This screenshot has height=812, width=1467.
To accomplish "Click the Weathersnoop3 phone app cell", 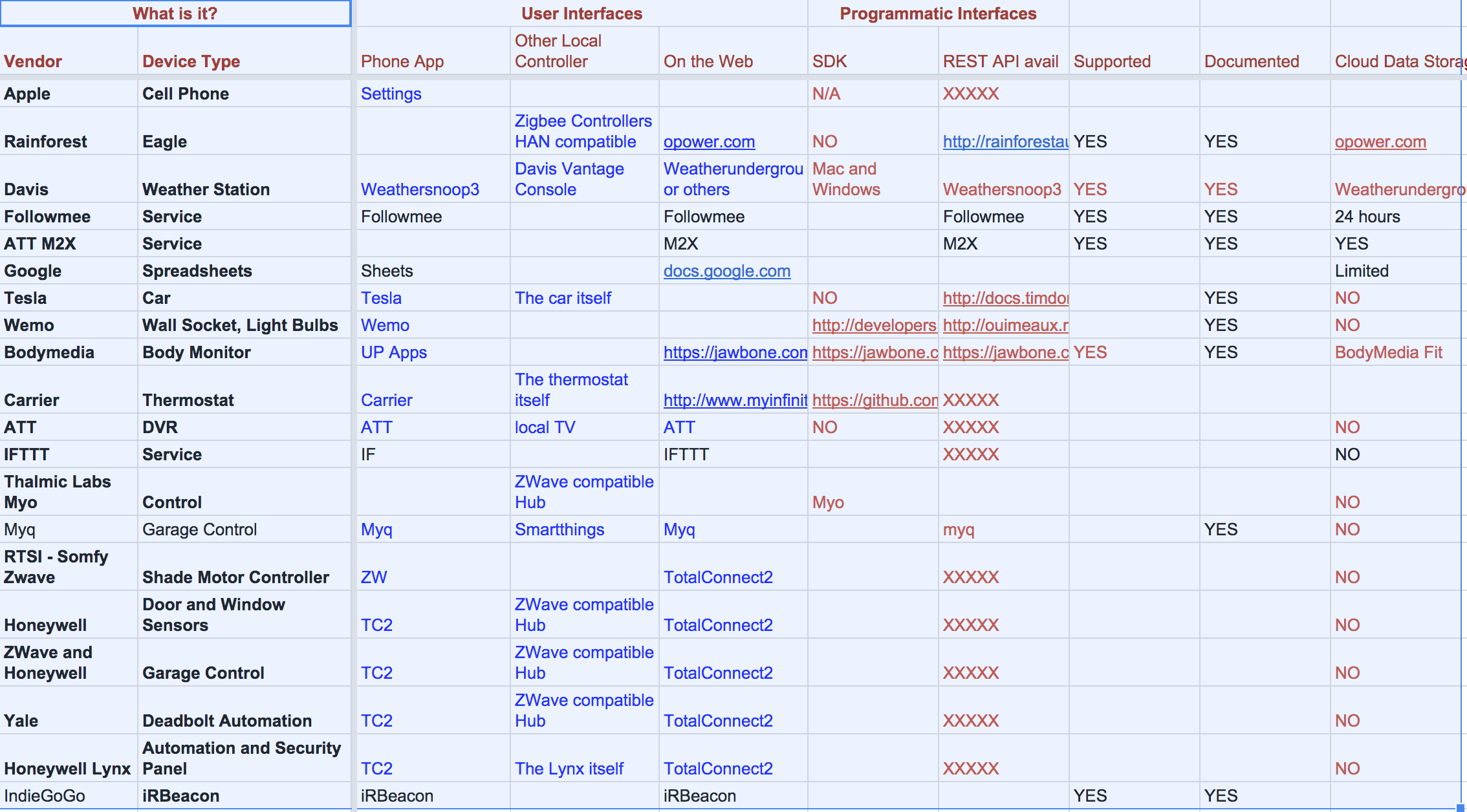I will pos(420,189).
